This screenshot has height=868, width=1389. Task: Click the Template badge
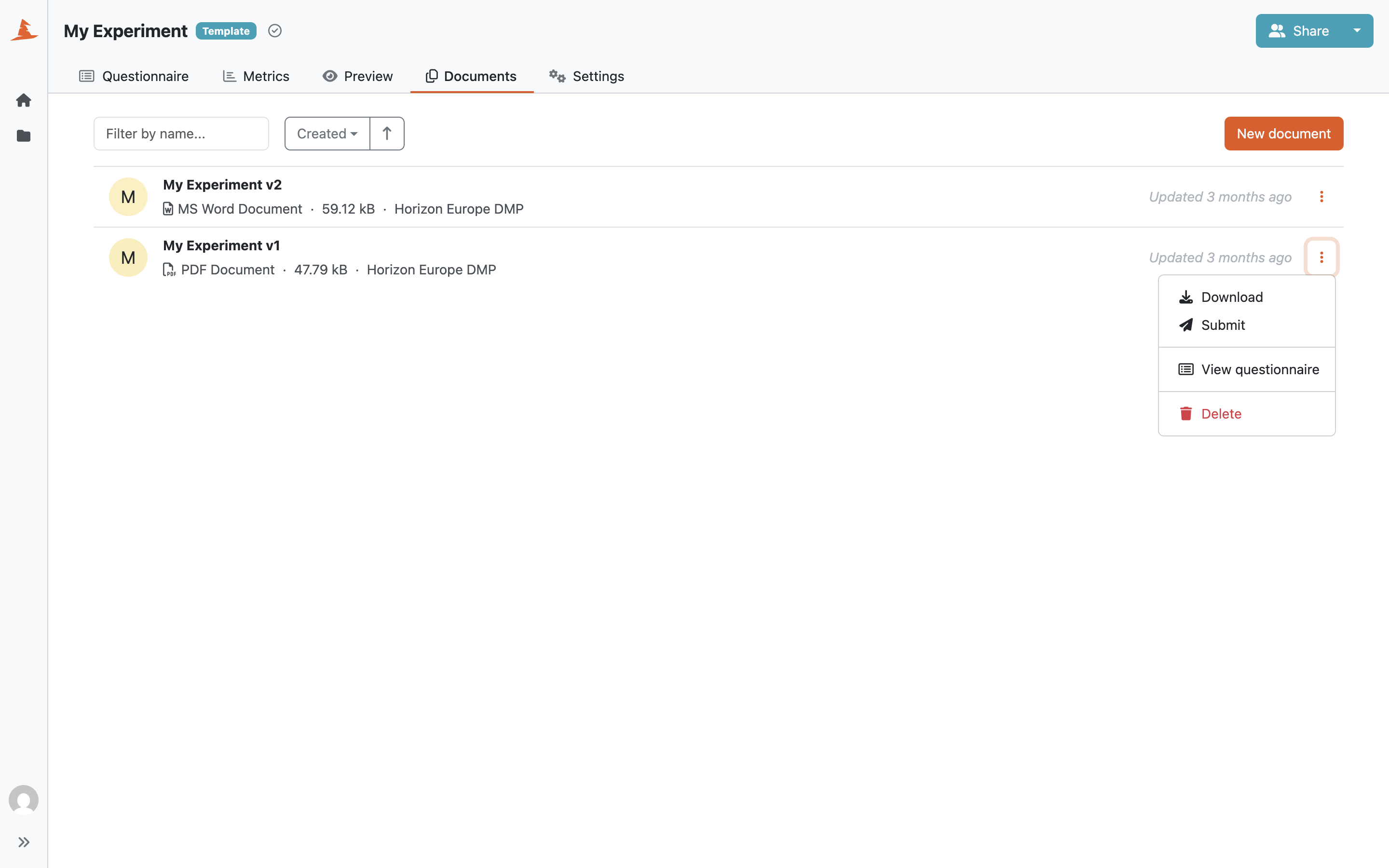click(226, 31)
